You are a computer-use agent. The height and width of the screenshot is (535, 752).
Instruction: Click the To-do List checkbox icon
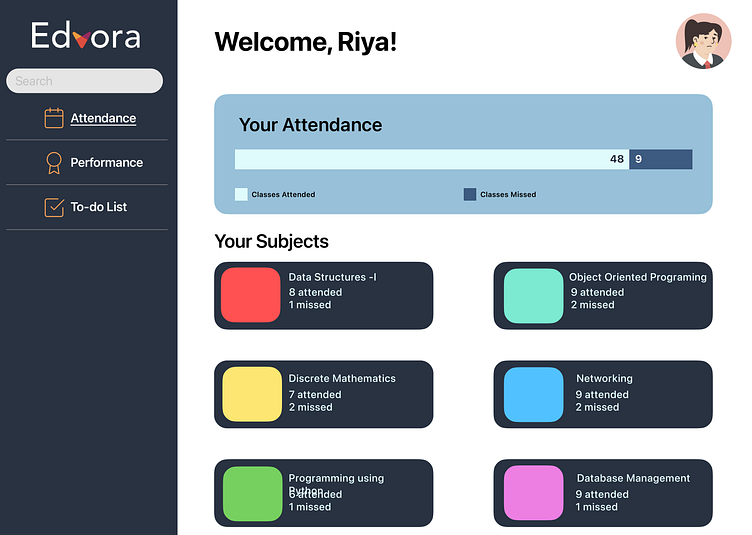click(54, 207)
